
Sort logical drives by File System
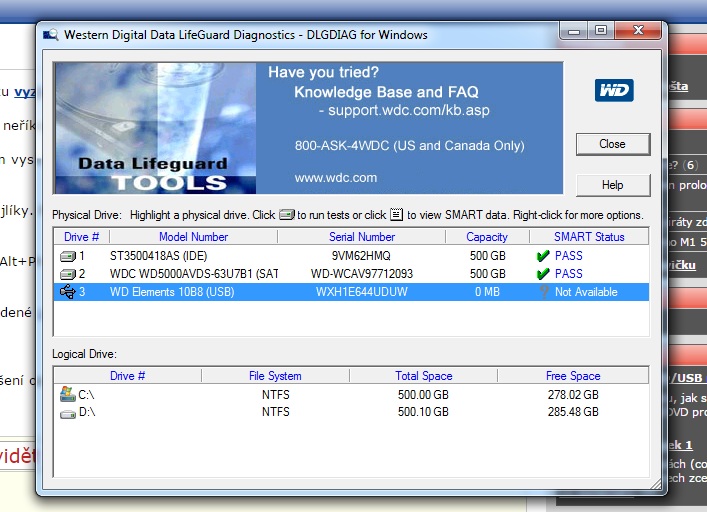[x=275, y=376]
